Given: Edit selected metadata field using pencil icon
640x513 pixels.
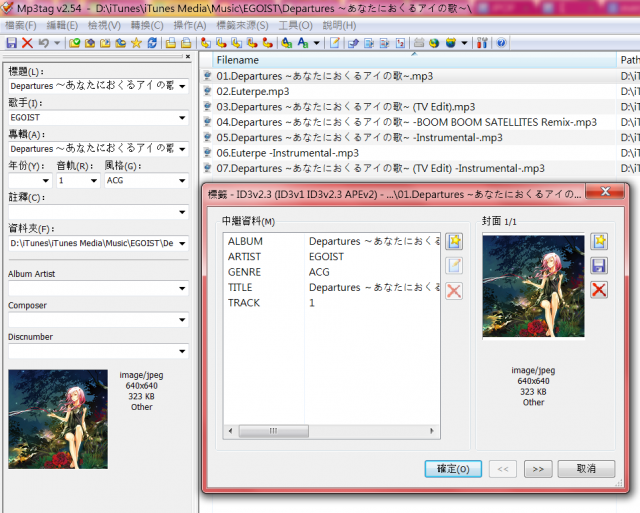Looking at the screenshot, I should 454,266.
